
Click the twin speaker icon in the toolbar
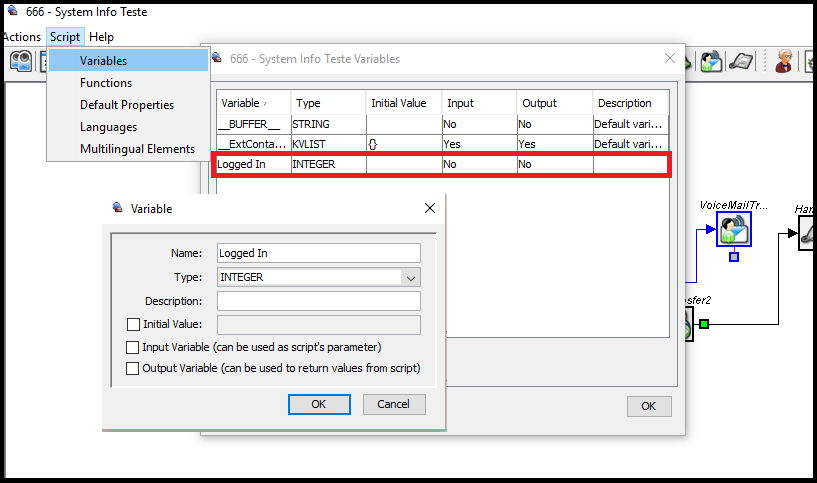point(21,61)
